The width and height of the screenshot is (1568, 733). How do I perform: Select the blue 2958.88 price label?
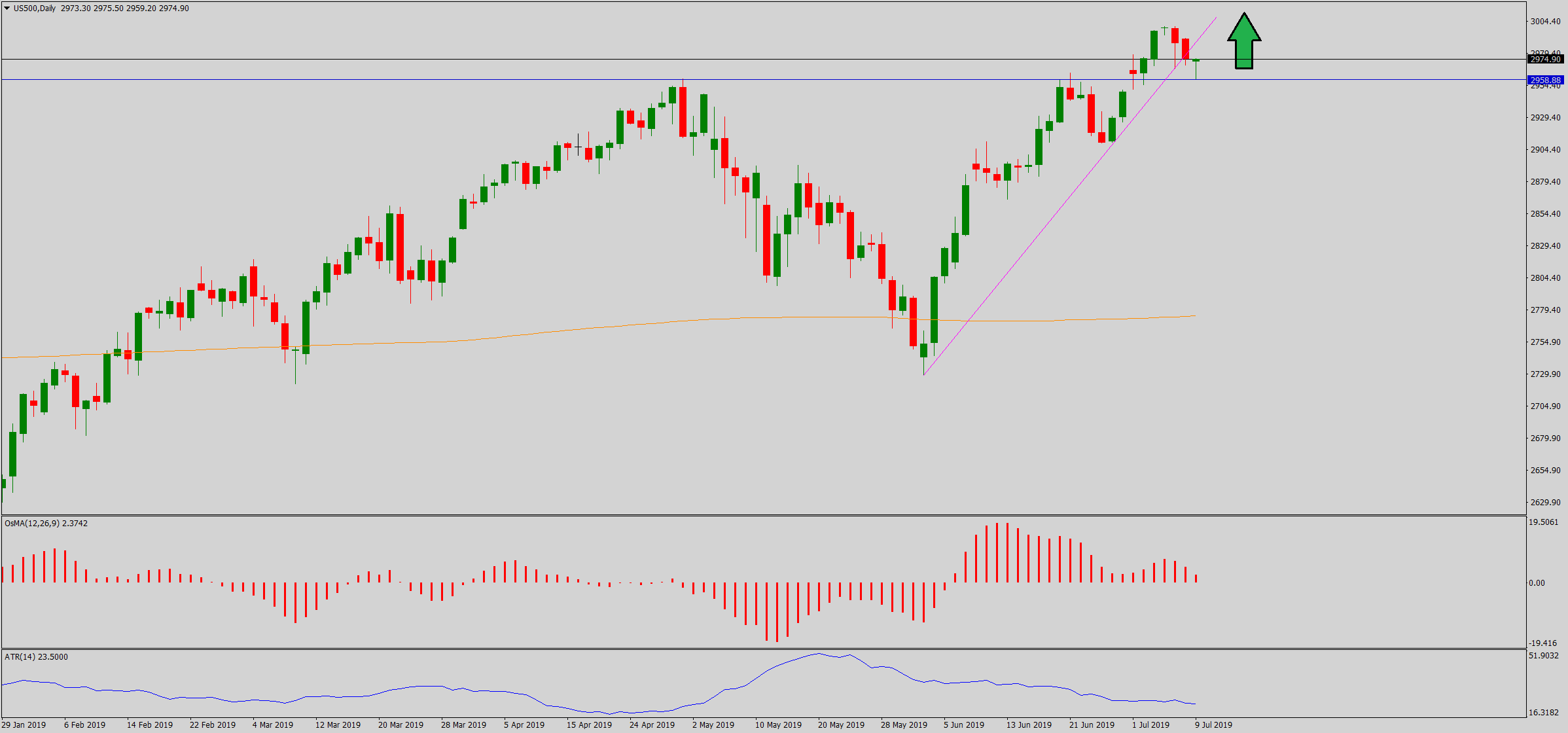1545,80
